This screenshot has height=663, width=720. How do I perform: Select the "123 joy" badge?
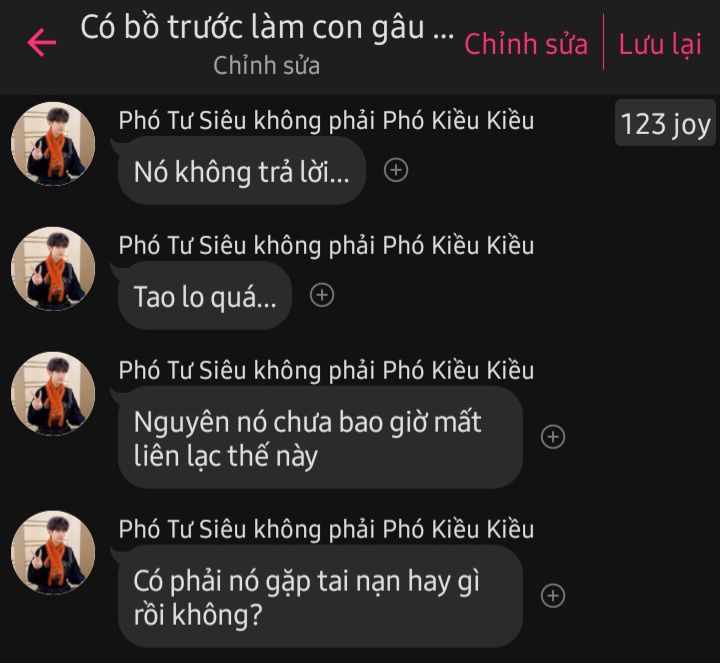[665, 123]
